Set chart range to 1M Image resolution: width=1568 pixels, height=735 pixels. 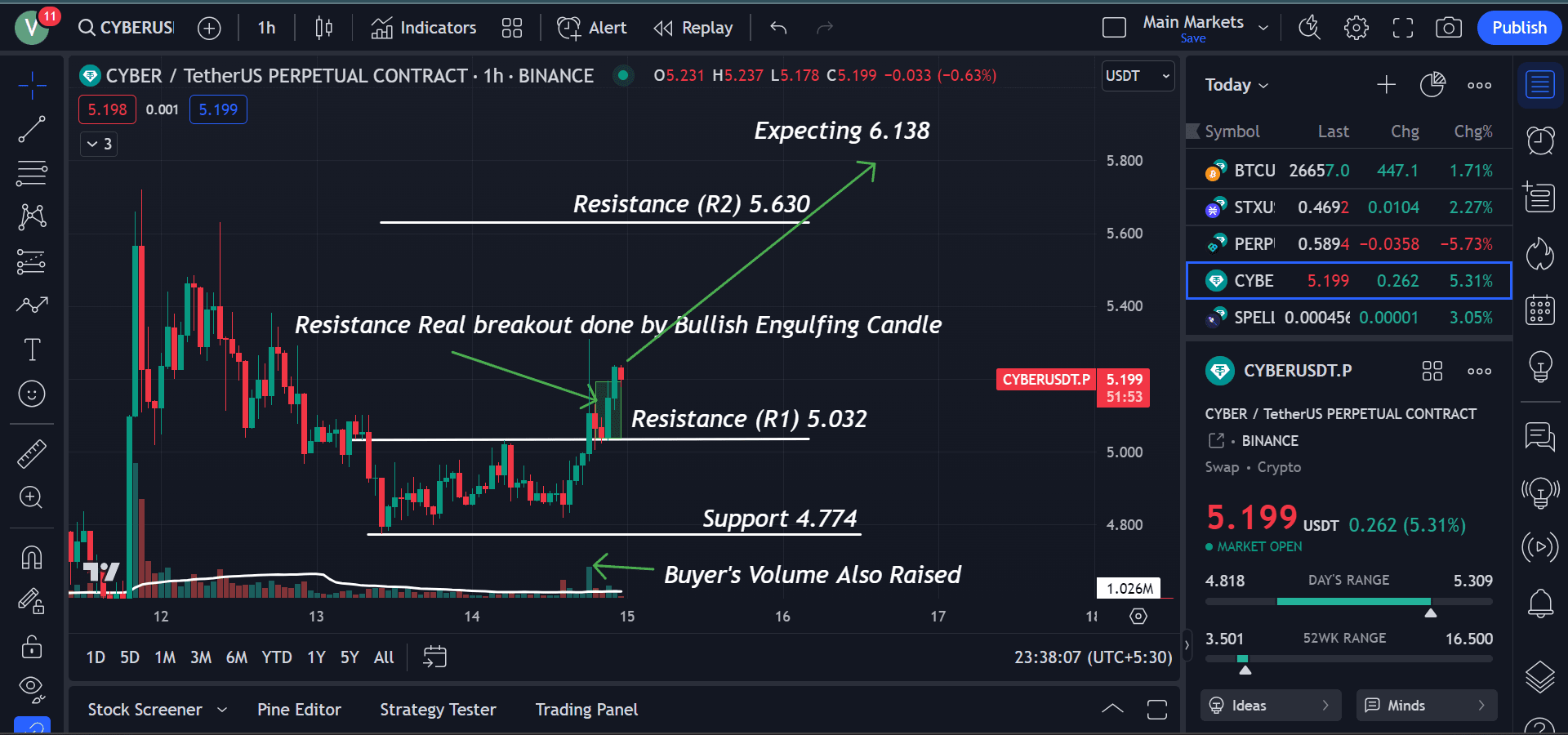point(165,657)
